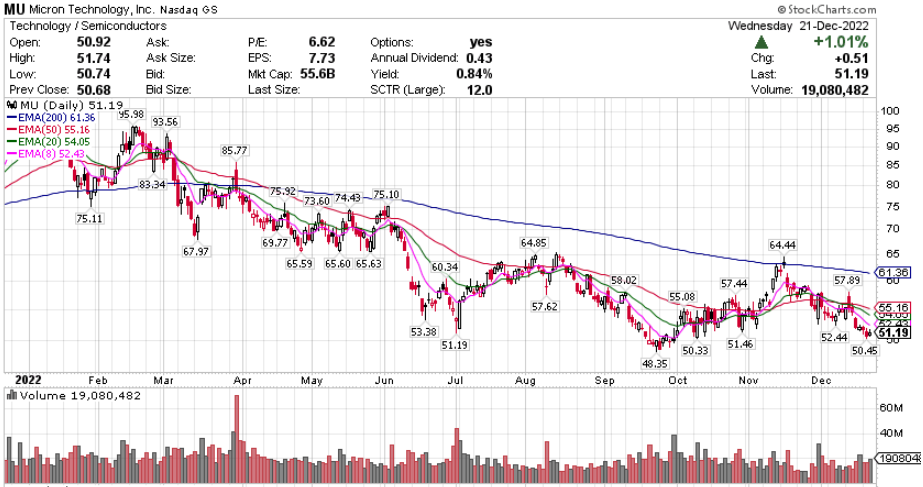Click the 48.35 yearly low label
923x487 pixels.
[x=654, y=364]
